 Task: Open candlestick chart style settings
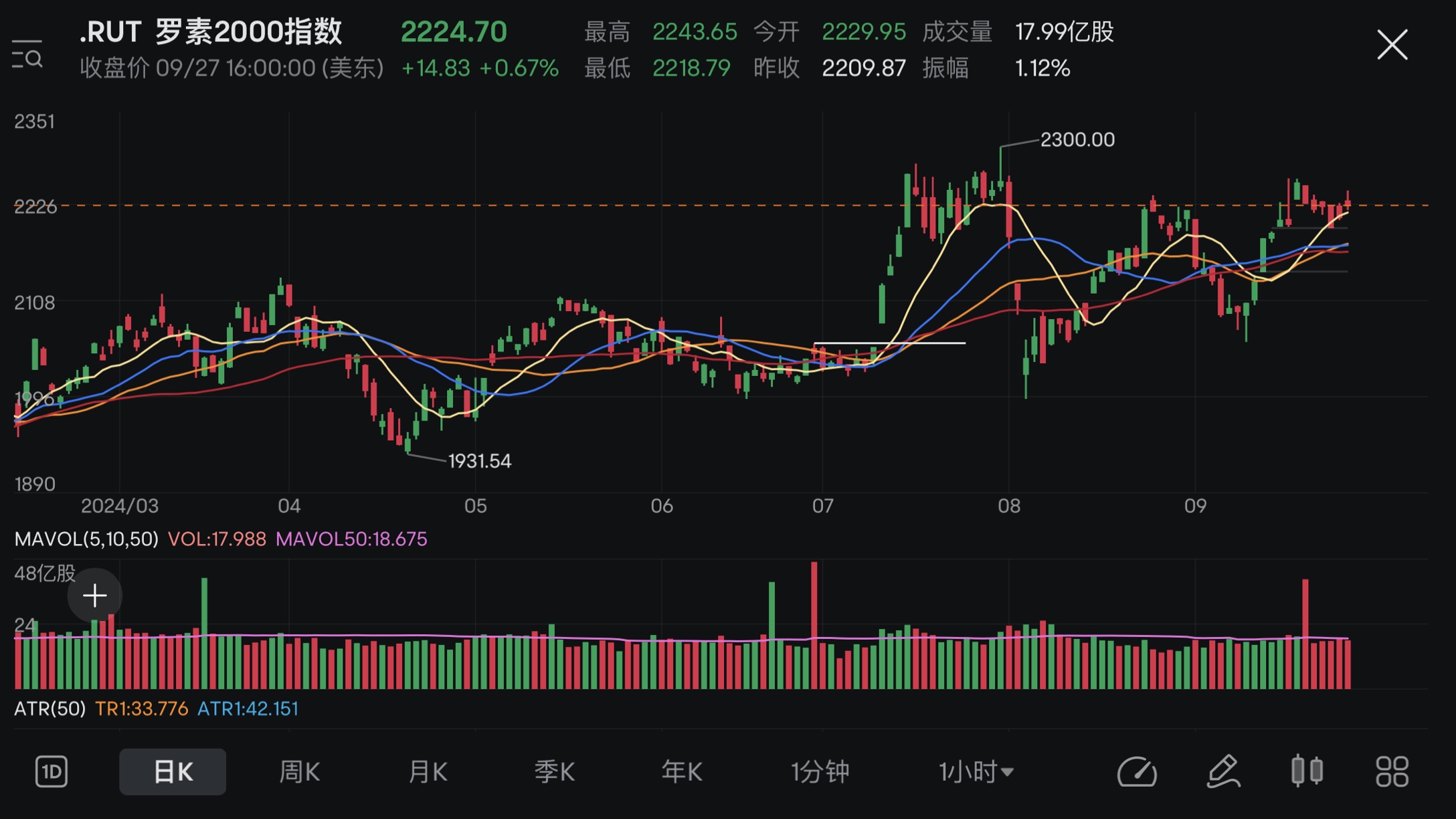point(1307,771)
